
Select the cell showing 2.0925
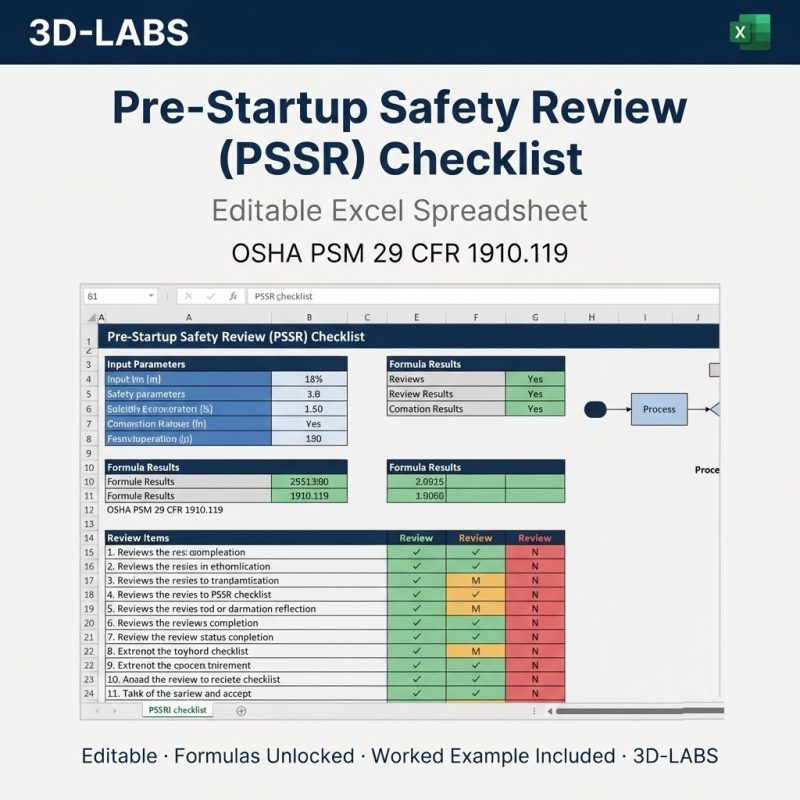click(x=416, y=482)
